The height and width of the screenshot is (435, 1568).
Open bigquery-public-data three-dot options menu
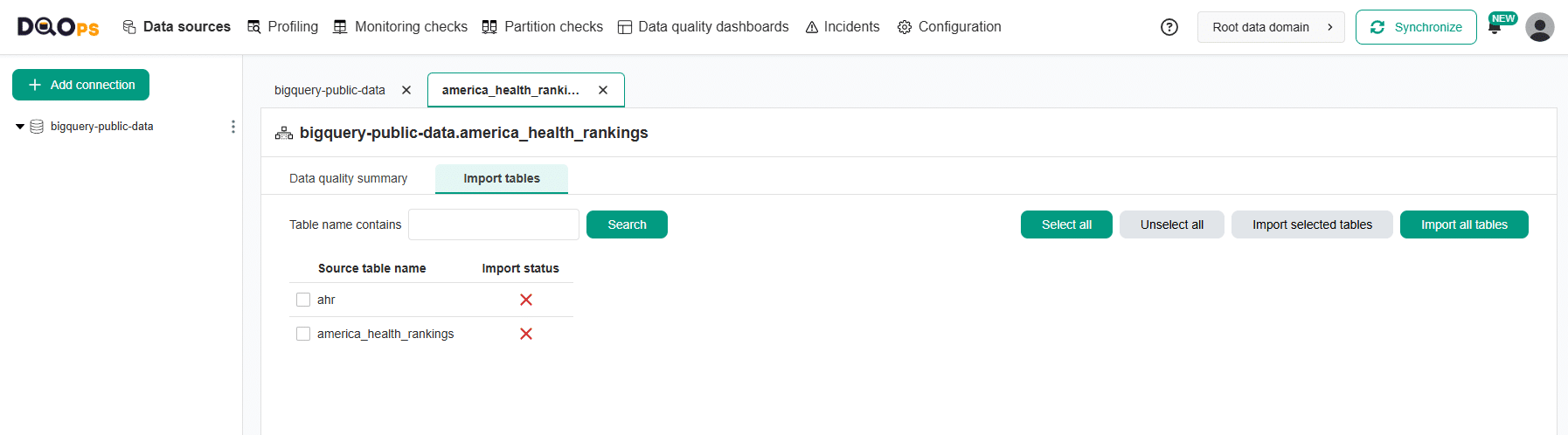(x=233, y=127)
